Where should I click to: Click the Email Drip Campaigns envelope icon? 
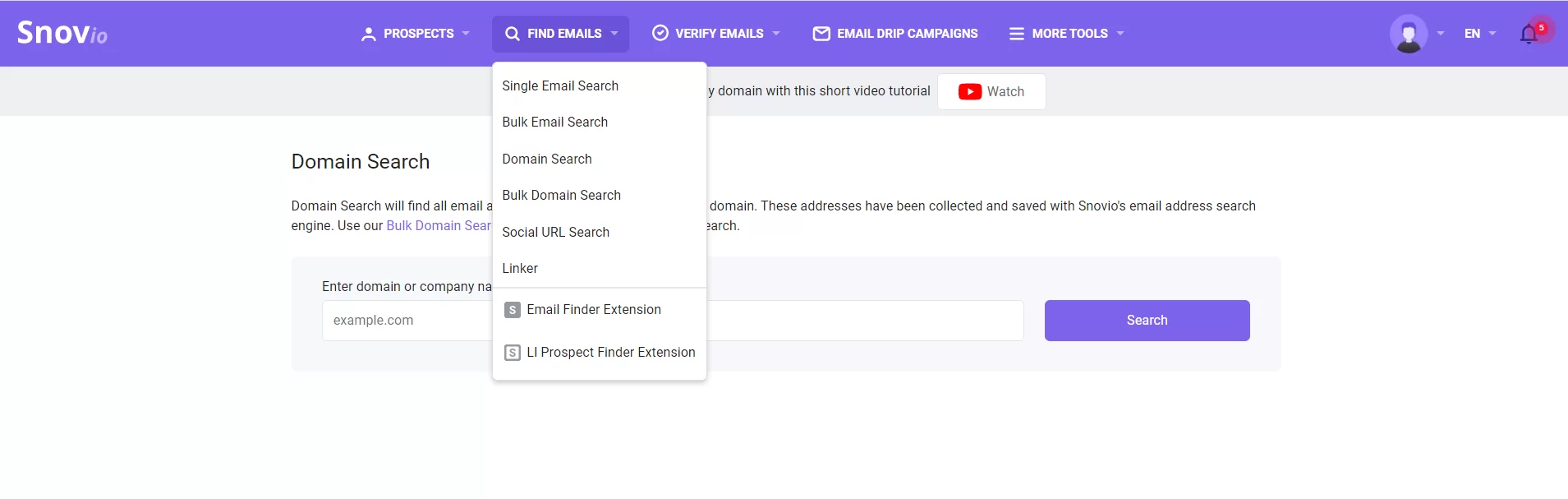[x=821, y=34]
